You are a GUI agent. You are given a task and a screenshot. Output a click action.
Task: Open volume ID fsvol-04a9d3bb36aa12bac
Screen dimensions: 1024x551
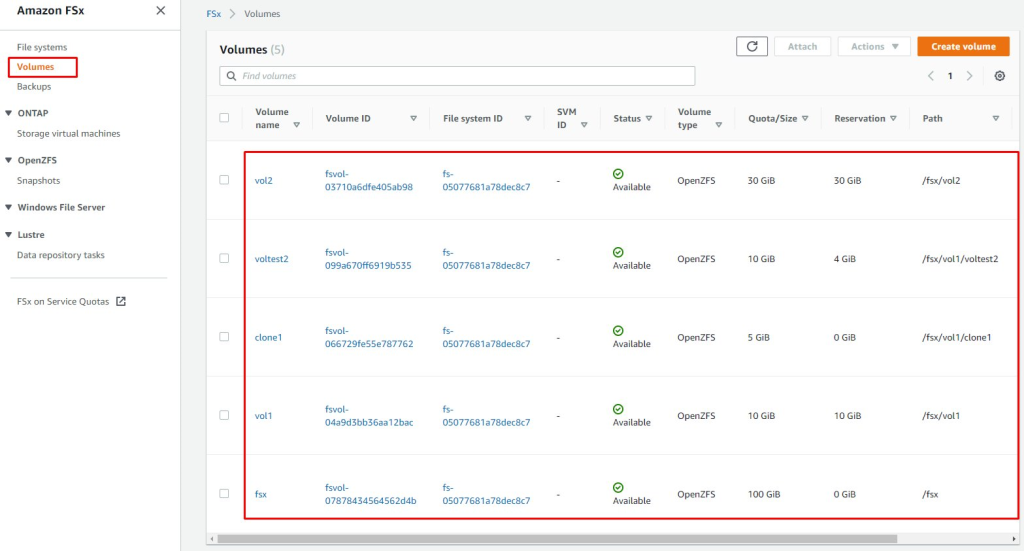pos(369,415)
